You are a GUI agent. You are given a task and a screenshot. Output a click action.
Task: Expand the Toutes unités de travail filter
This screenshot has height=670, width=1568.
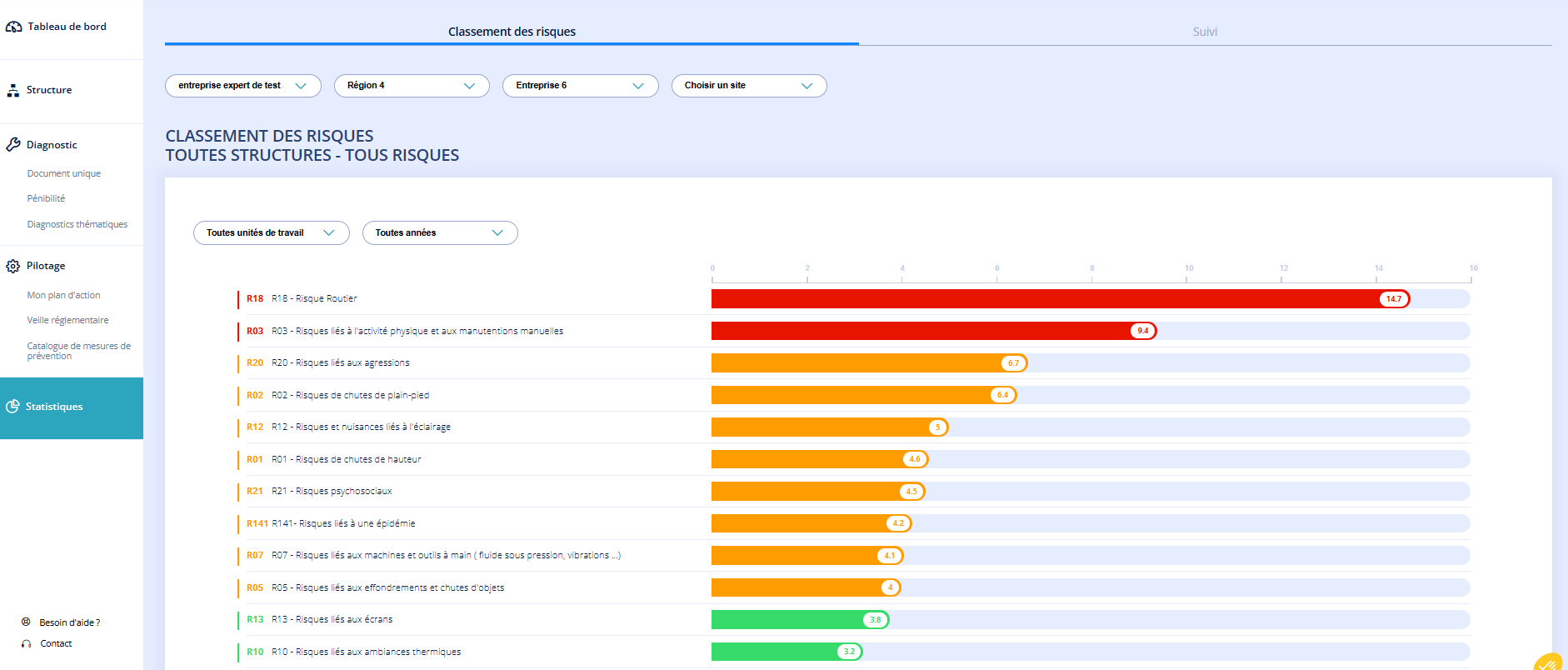(x=272, y=233)
